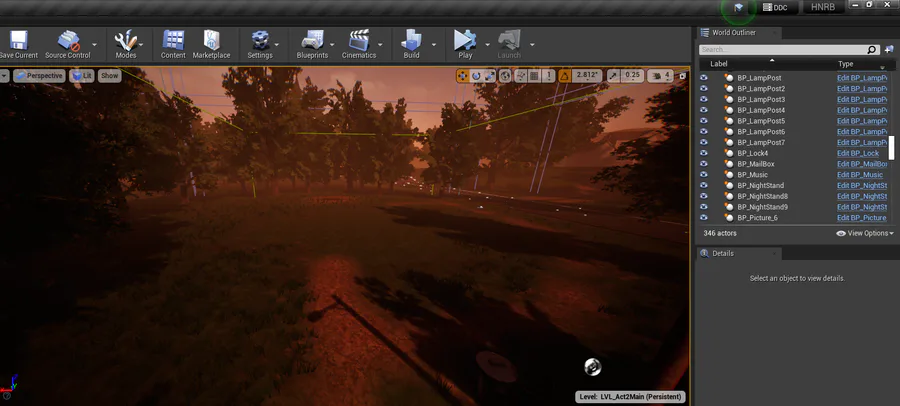Click the greyed Launch icon
This screenshot has height=406, width=900.
tap(509, 40)
